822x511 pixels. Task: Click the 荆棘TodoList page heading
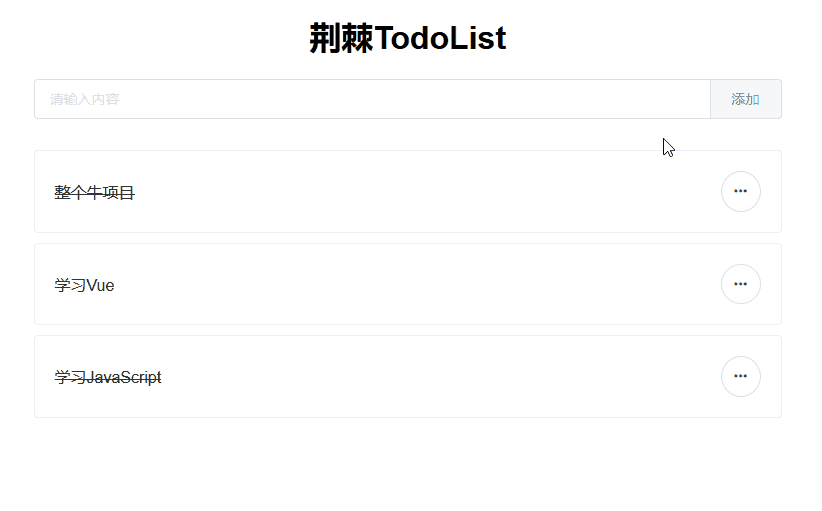408,39
